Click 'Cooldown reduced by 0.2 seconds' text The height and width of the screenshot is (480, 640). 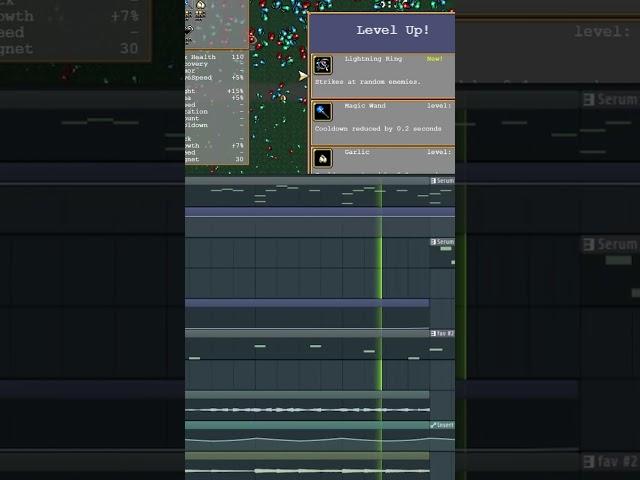378,129
